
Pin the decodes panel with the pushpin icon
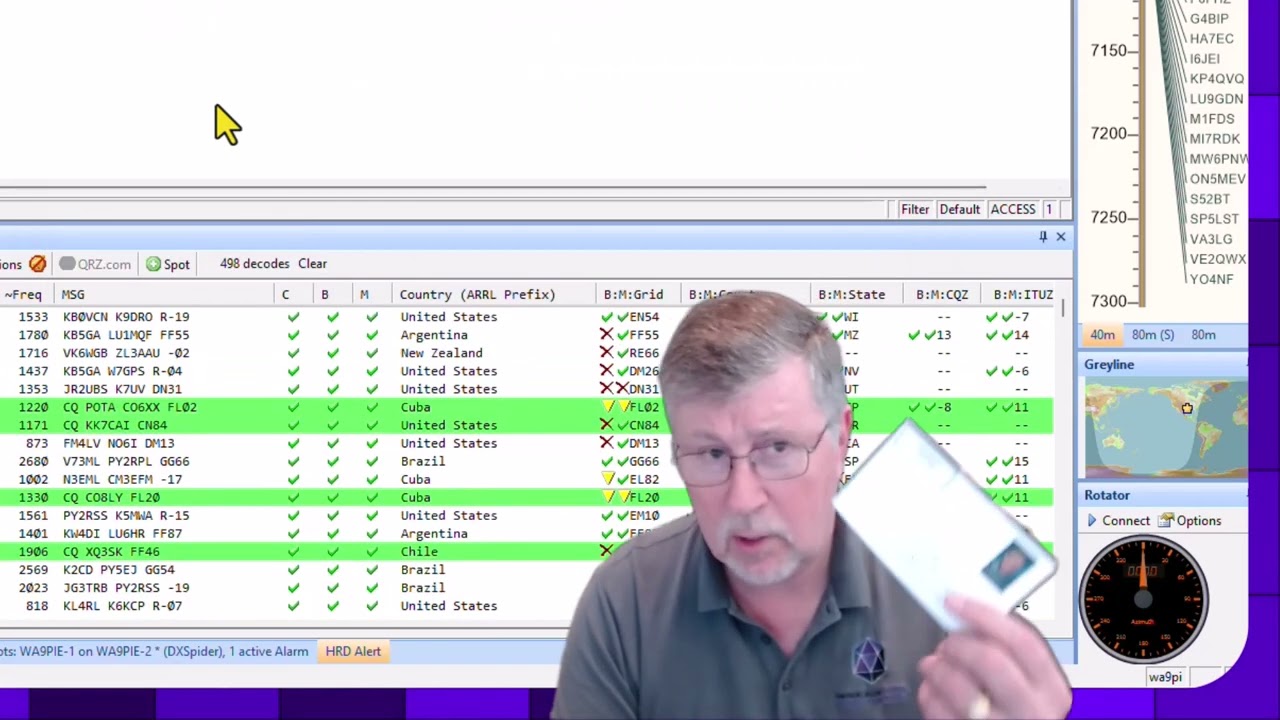1043,237
